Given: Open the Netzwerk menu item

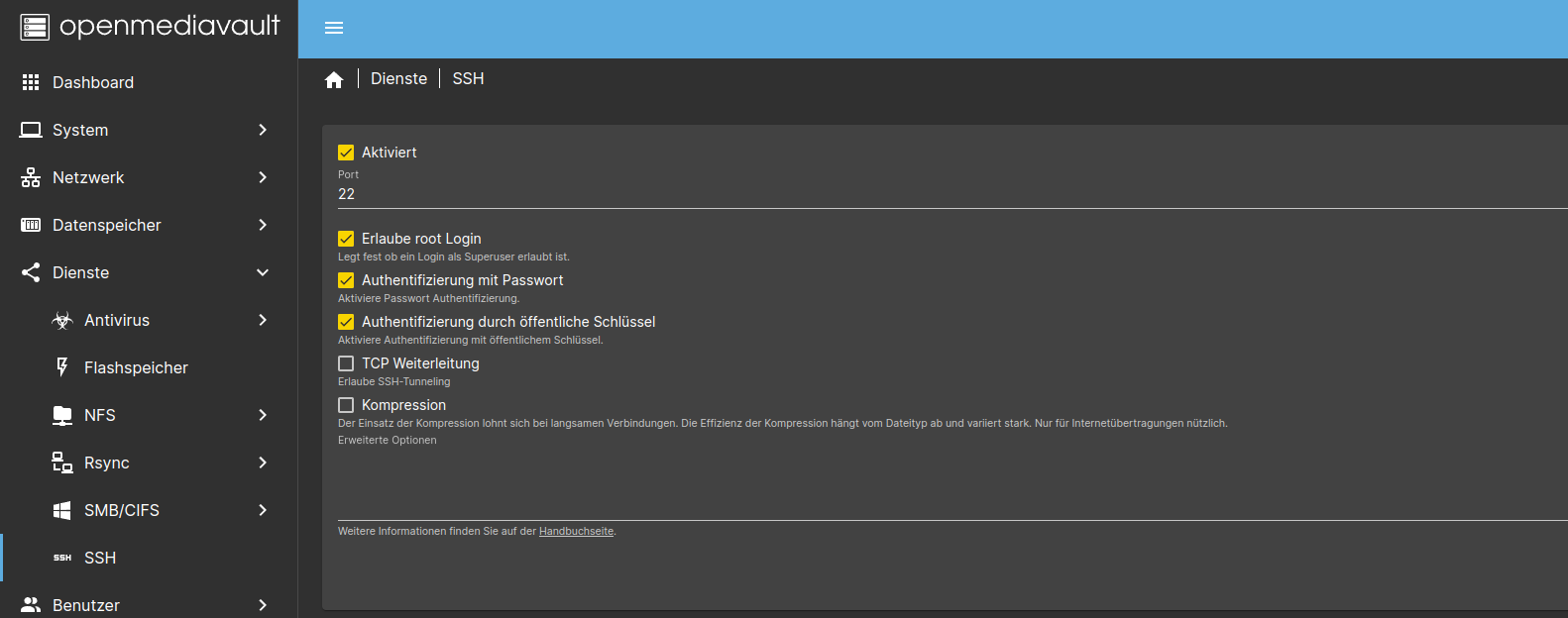Looking at the screenshot, I should coord(88,177).
